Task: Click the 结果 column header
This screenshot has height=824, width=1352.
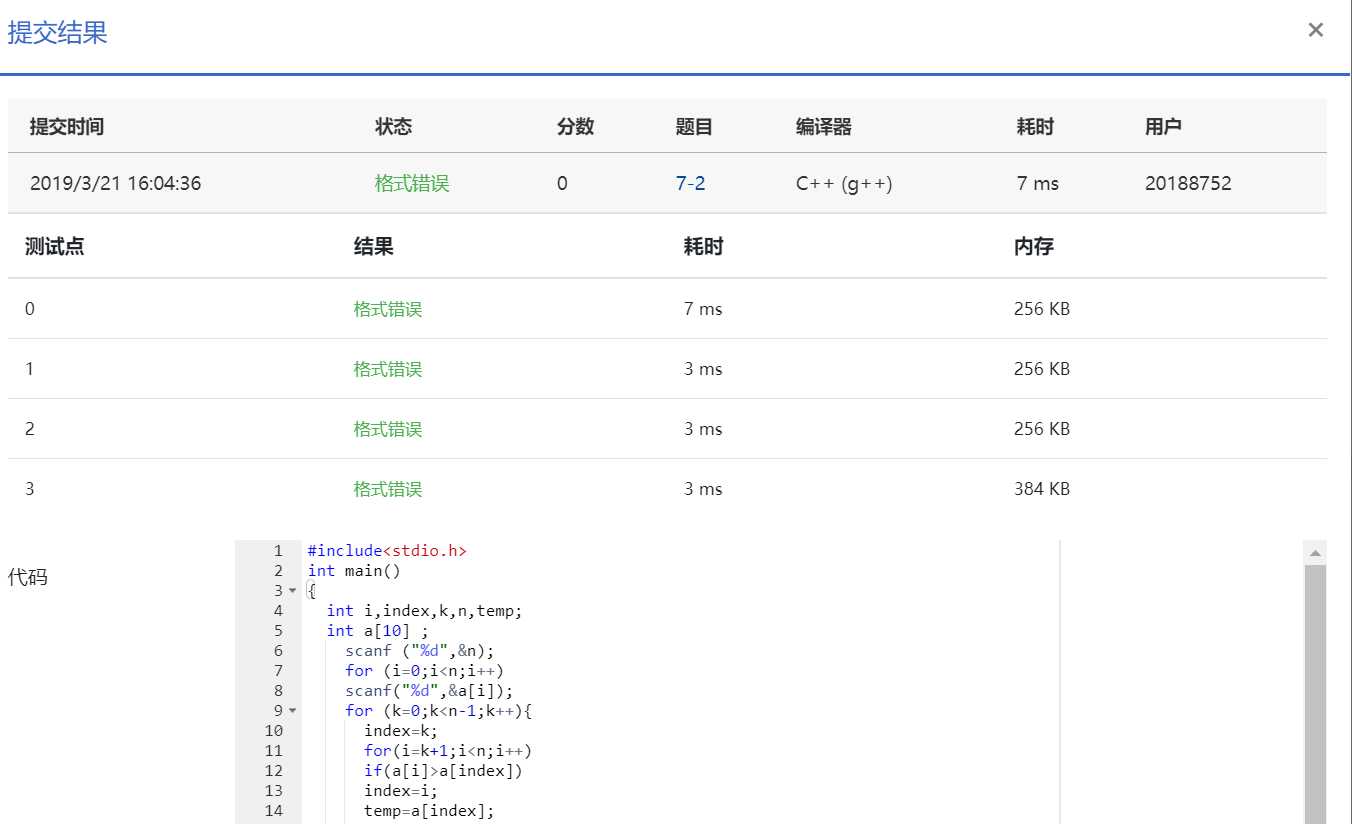Action: [373, 247]
